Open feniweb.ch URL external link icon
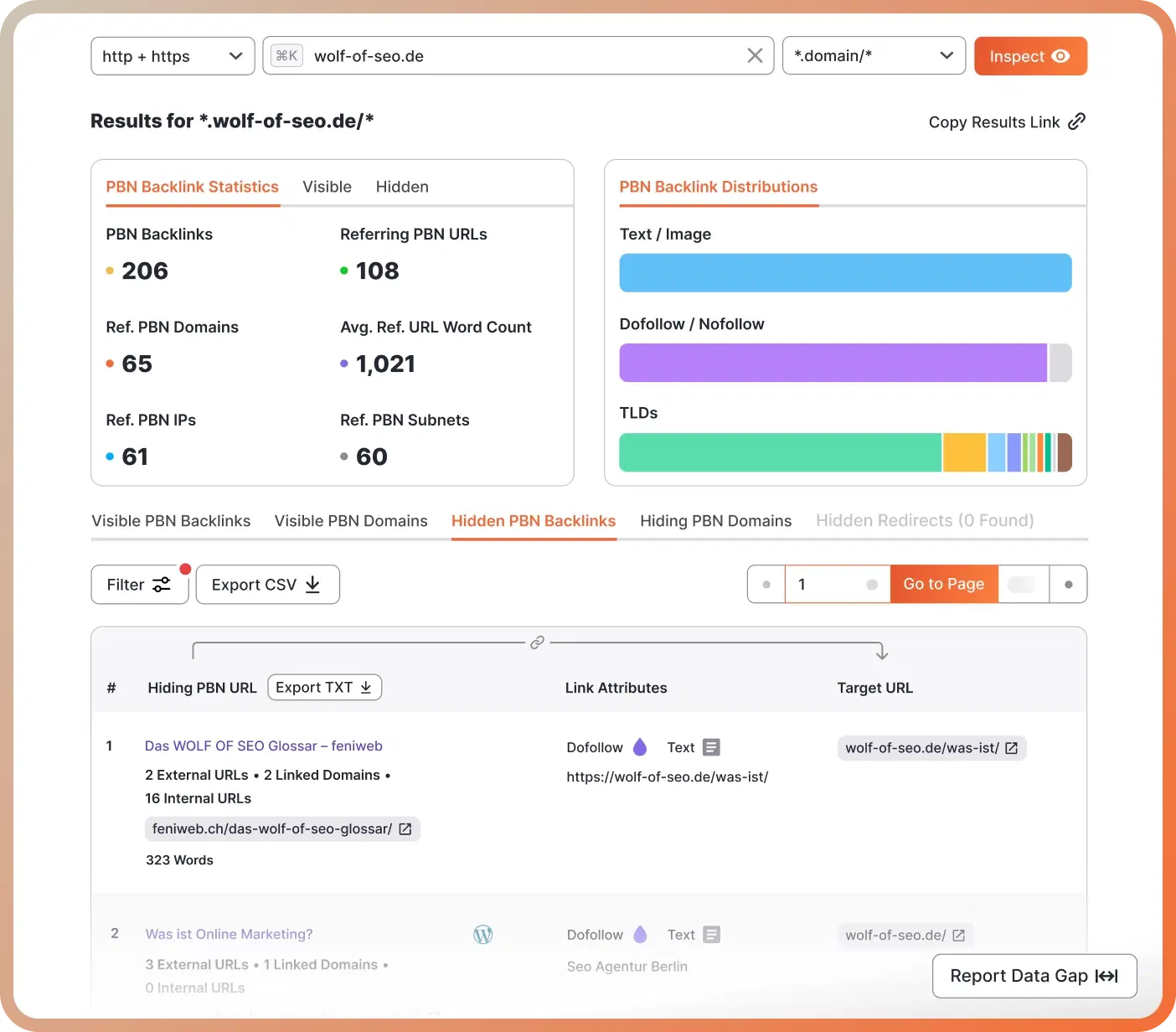Image resolution: width=1176 pixels, height=1032 pixels. [405, 829]
